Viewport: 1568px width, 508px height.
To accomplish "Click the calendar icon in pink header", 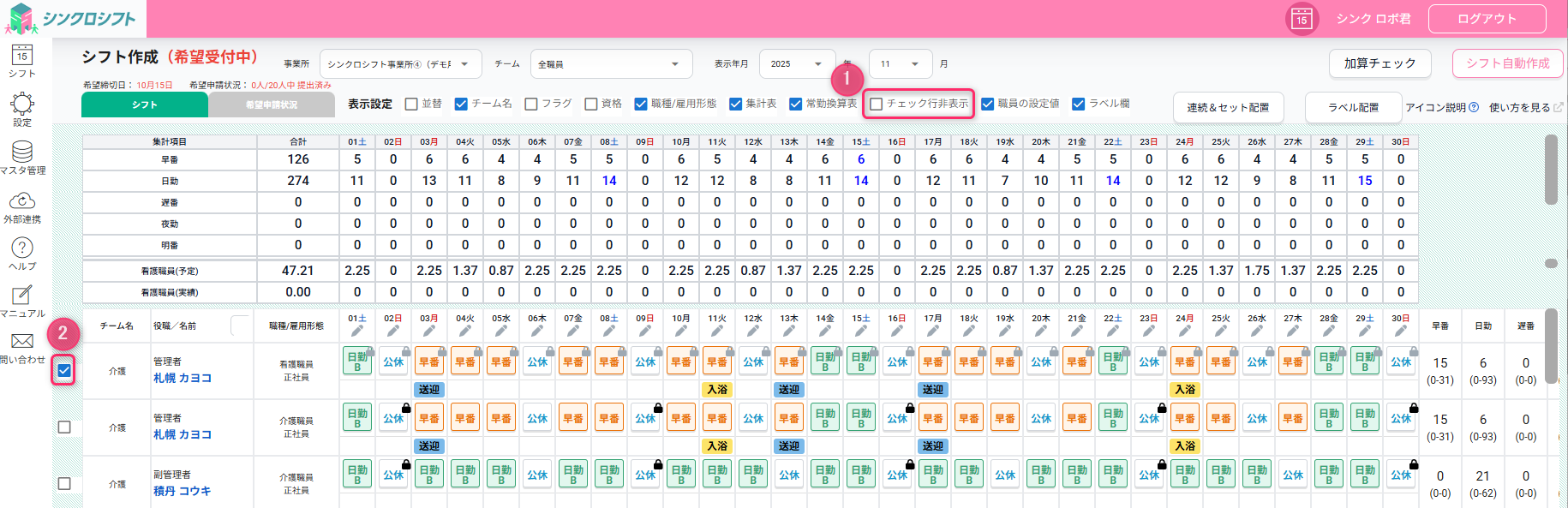I will 1302,19.
